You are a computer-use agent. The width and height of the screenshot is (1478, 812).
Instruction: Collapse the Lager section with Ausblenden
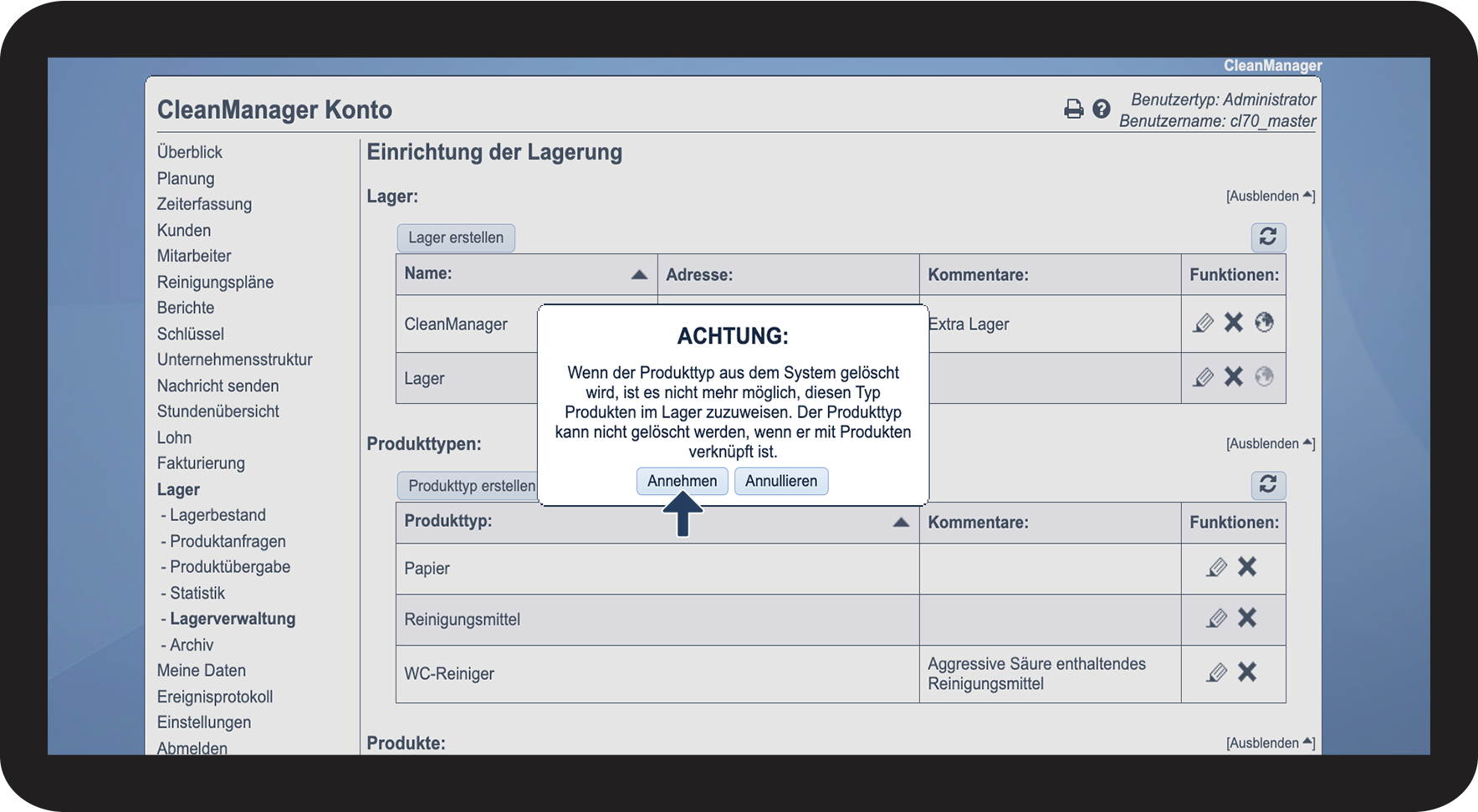[1270, 197]
